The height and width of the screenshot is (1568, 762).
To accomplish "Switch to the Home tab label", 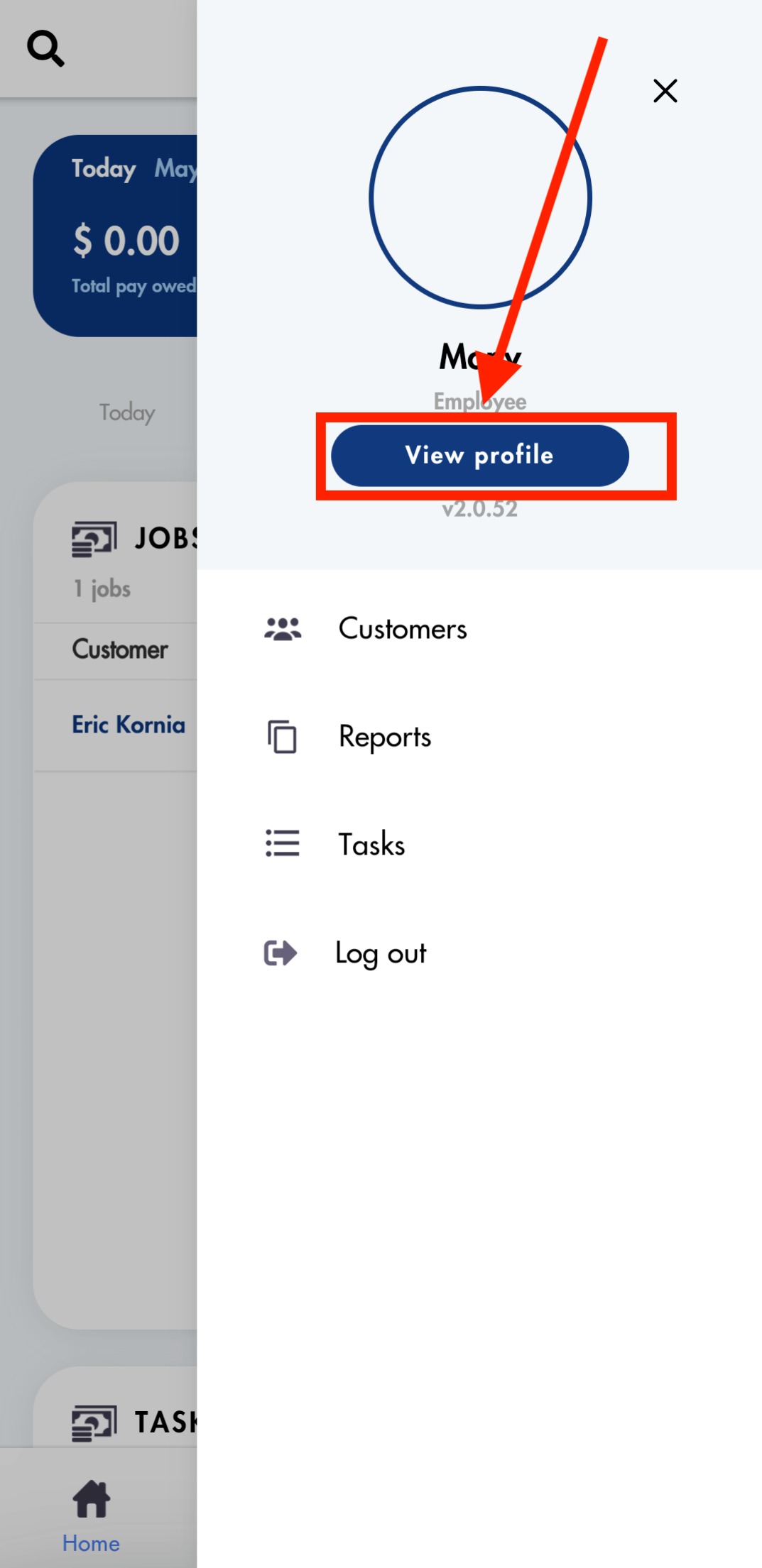I will 91,1543.
